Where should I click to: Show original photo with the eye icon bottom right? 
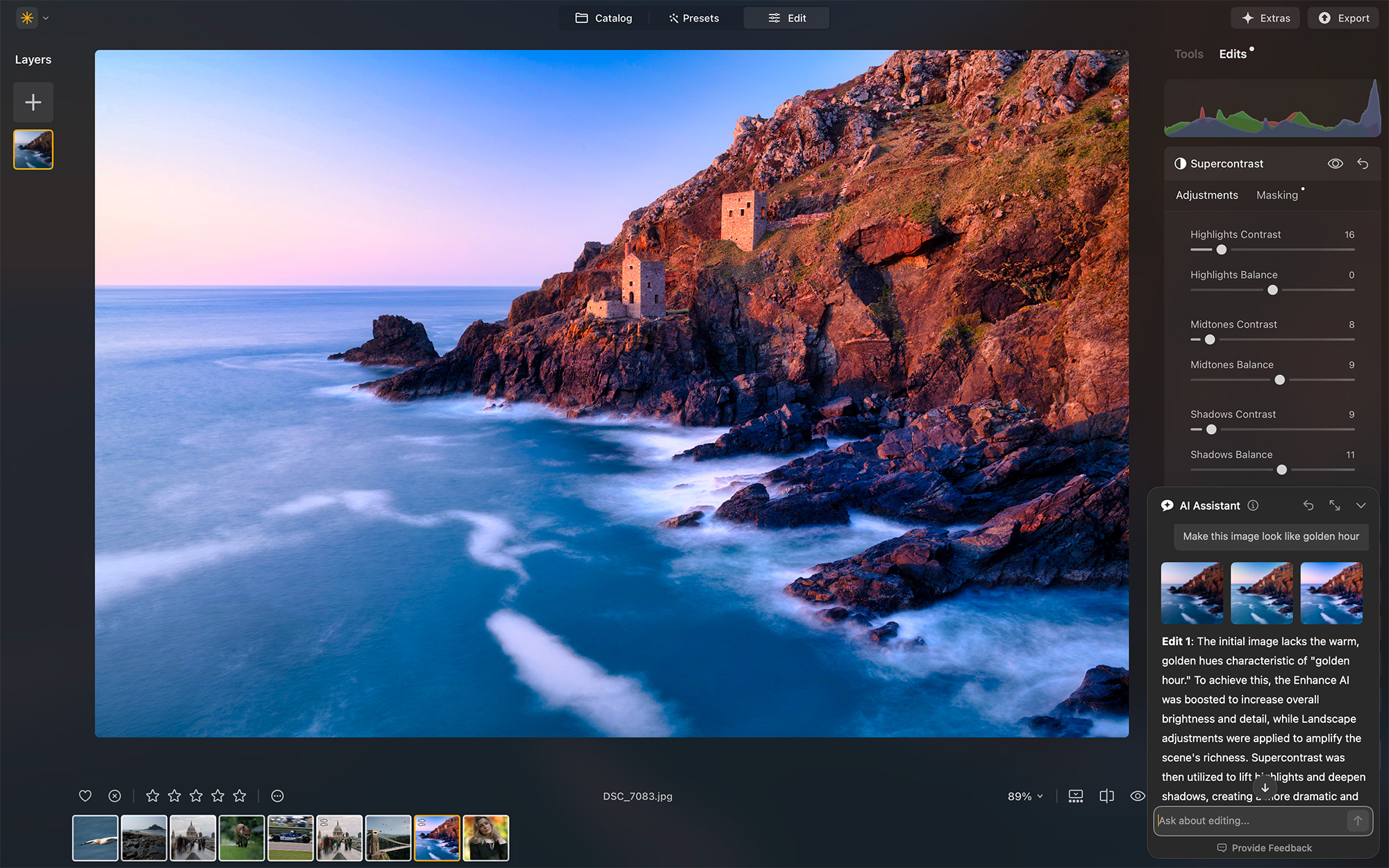(x=1137, y=796)
